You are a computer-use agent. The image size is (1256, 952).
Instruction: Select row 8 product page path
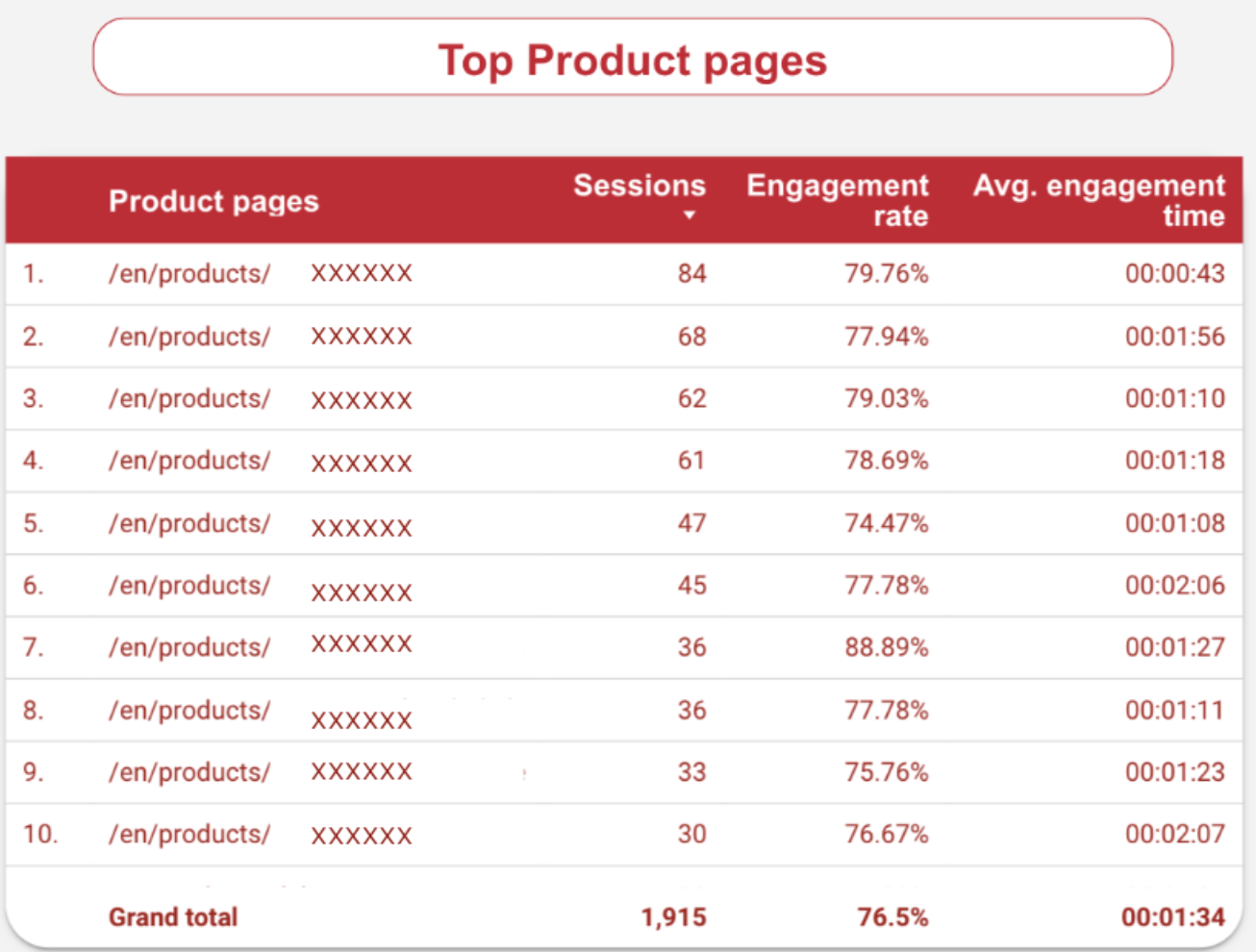[x=189, y=711]
